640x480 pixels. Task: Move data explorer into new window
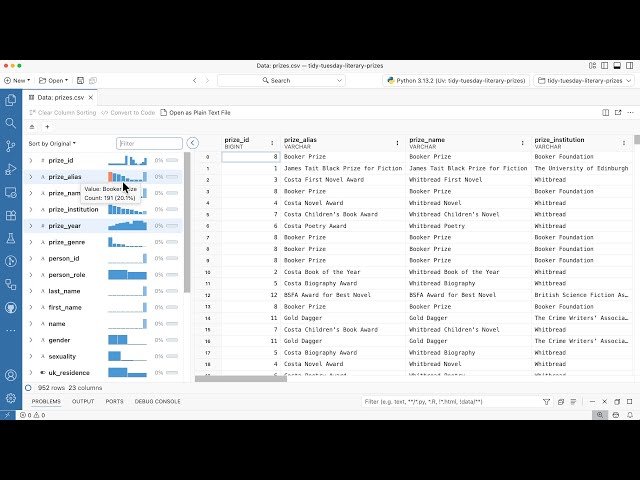click(618, 113)
